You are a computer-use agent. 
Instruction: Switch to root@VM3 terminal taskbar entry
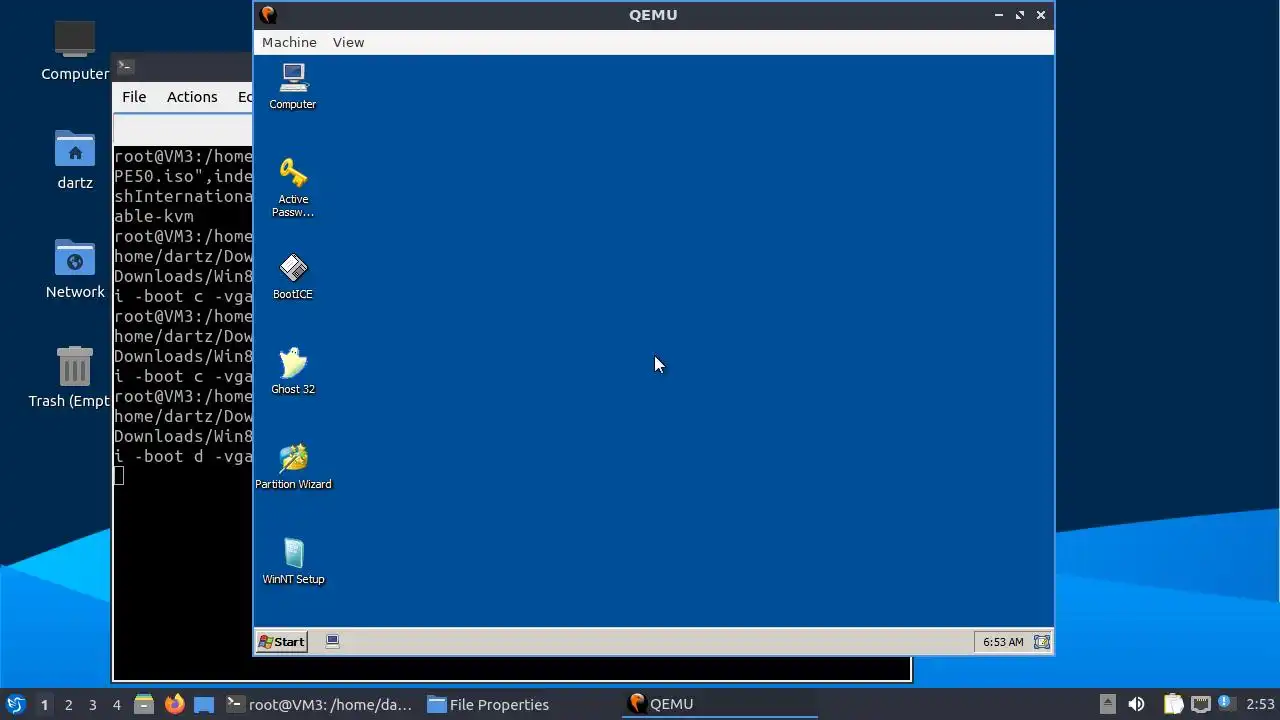click(x=319, y=704)
